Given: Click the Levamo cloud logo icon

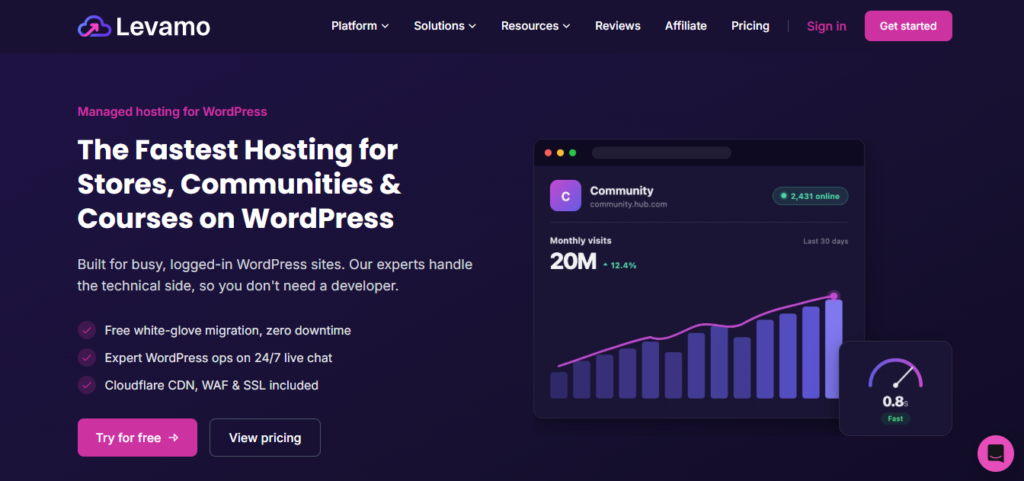Looking at the screenshot, I should click(95, 26).
